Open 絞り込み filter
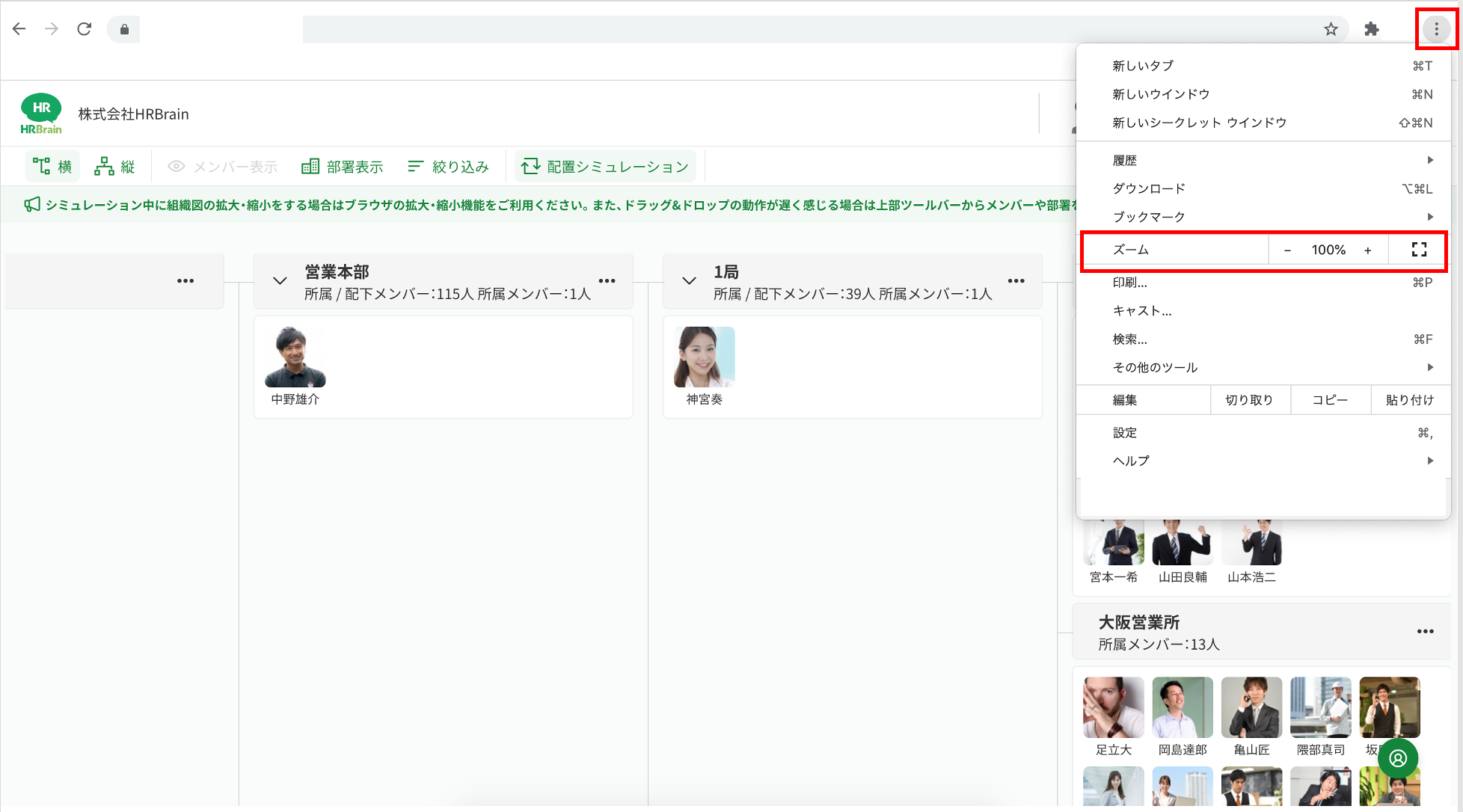This screenshot has width=1463, height=812. tap(448, 166)
